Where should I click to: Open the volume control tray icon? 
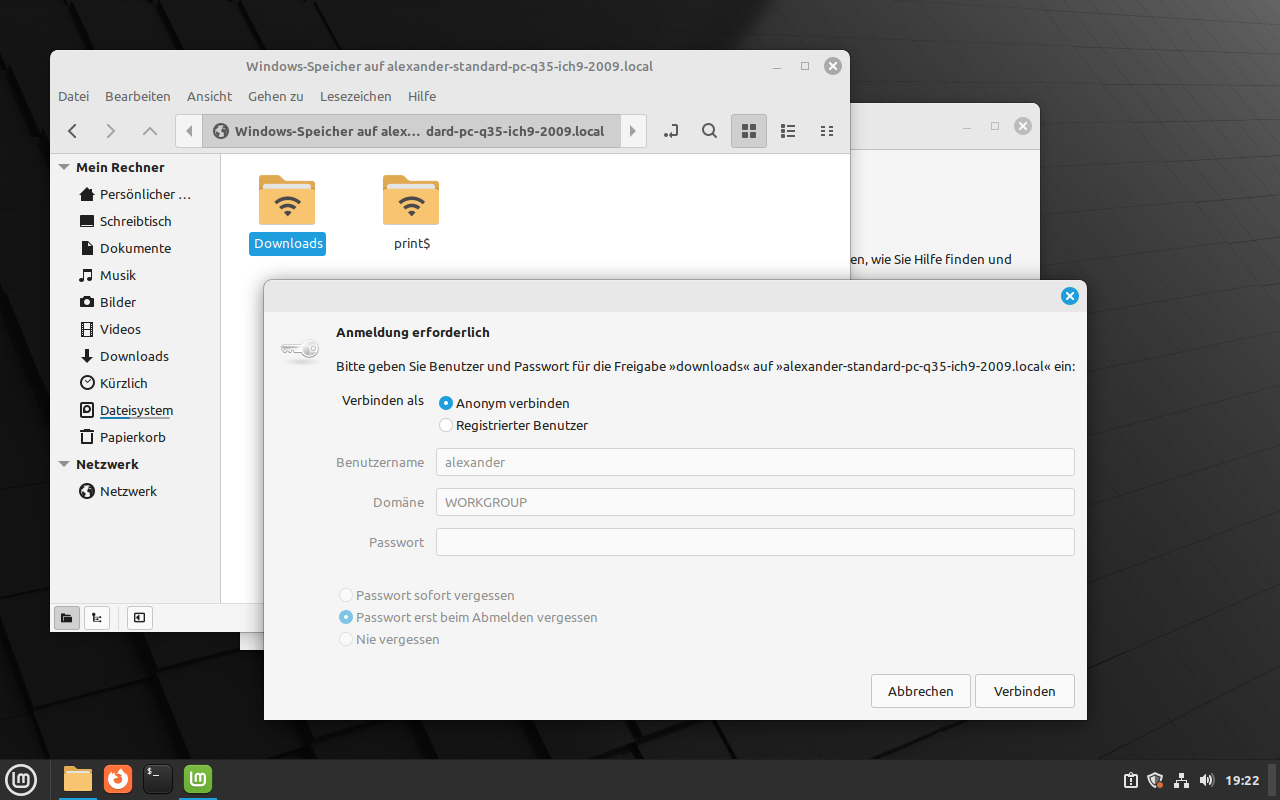1206,780
